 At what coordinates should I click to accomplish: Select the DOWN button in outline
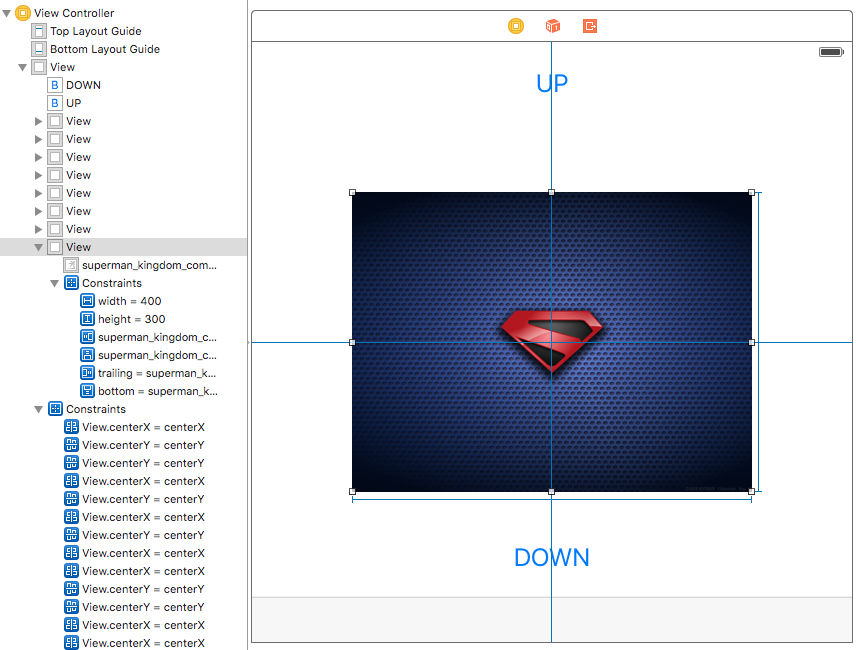tap(83, 85)
